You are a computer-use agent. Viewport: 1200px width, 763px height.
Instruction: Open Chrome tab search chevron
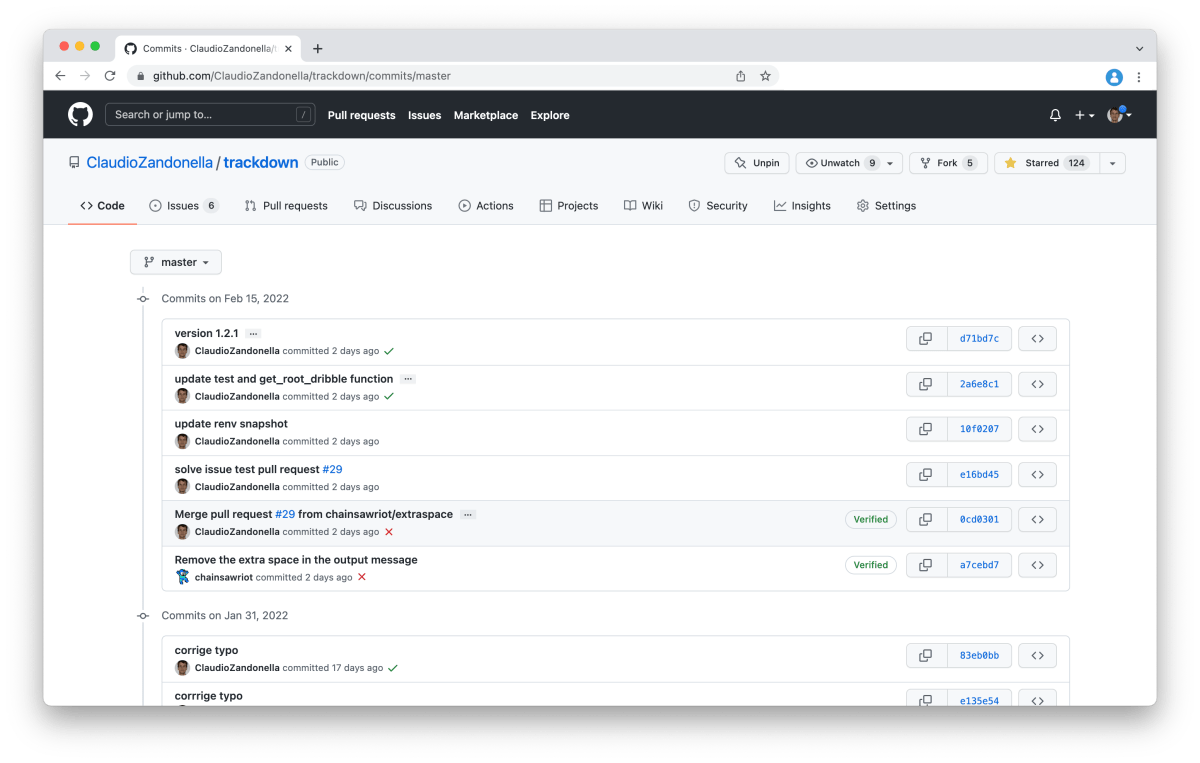(1139, 48)
